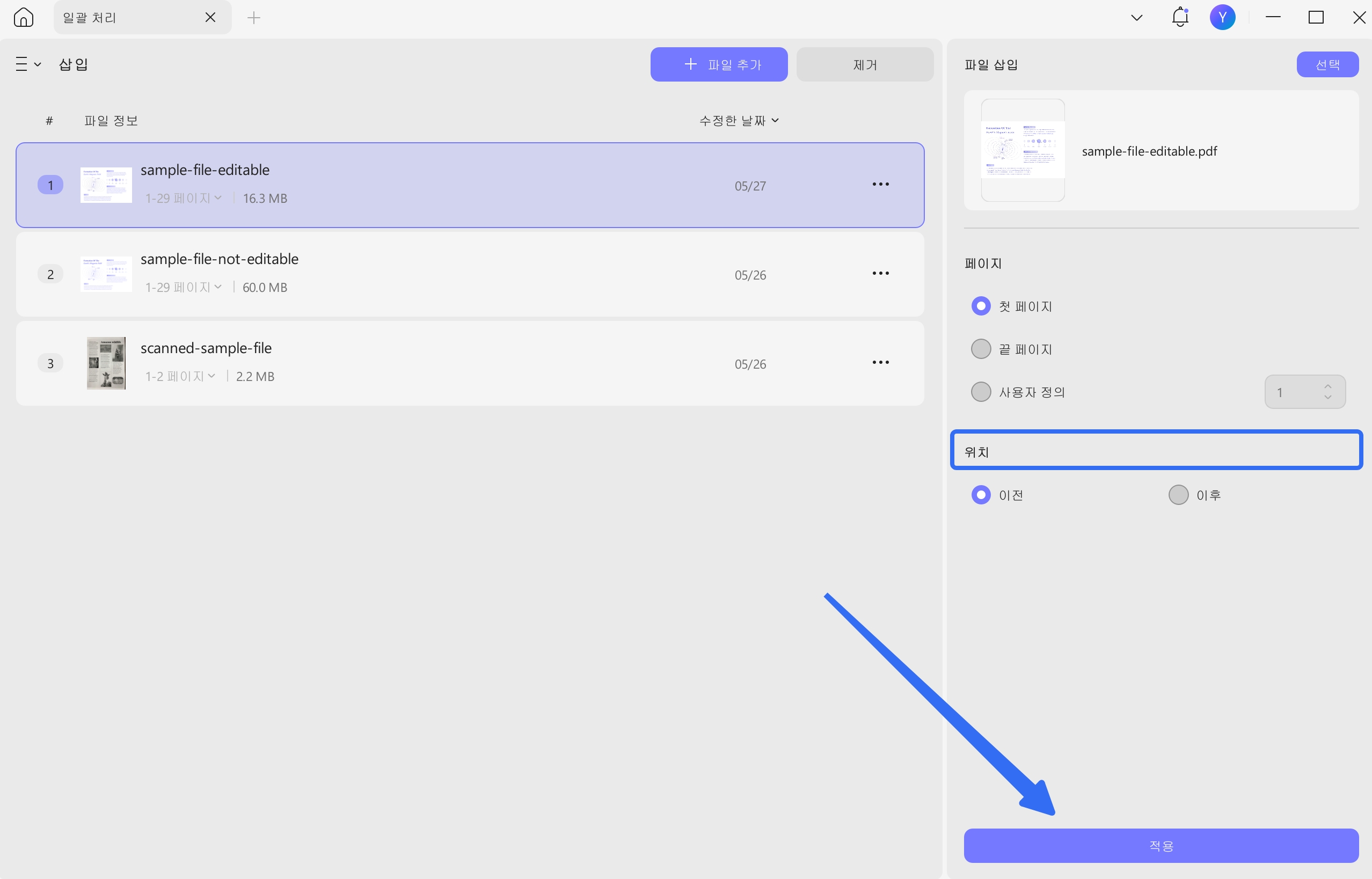Open a new tab with plus icon
This screenshot has width=1372, height=879.
click(x=254, y=18)
